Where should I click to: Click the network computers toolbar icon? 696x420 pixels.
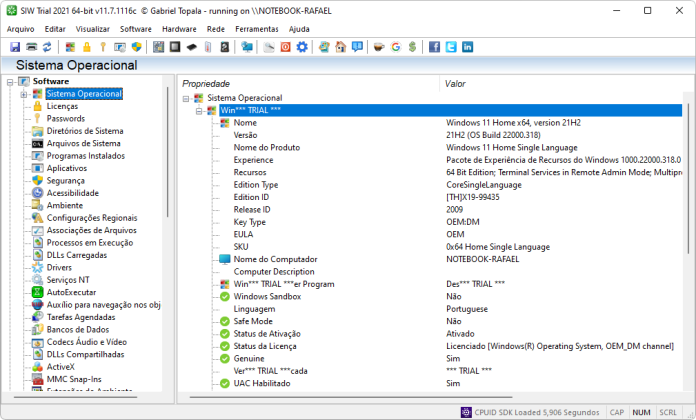pyautogui.click(x=247, y=47)
